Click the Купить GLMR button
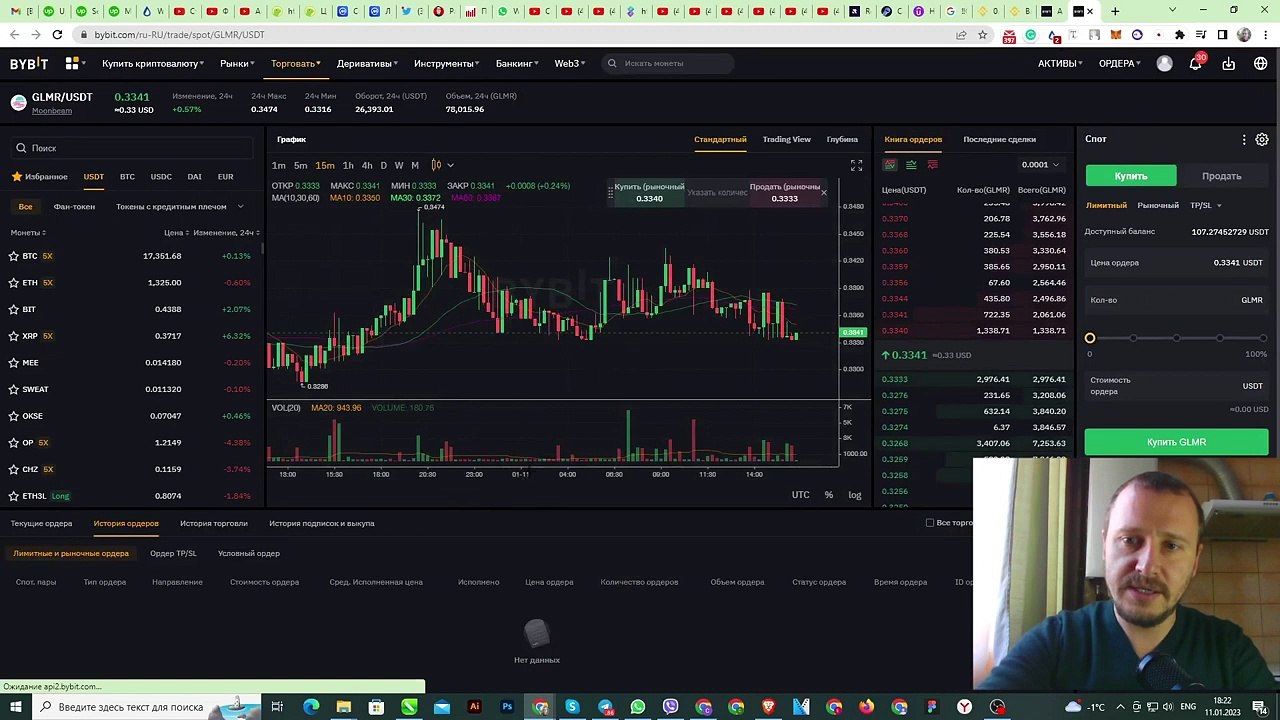1280x720 pixels. (x=1176, y=442)
